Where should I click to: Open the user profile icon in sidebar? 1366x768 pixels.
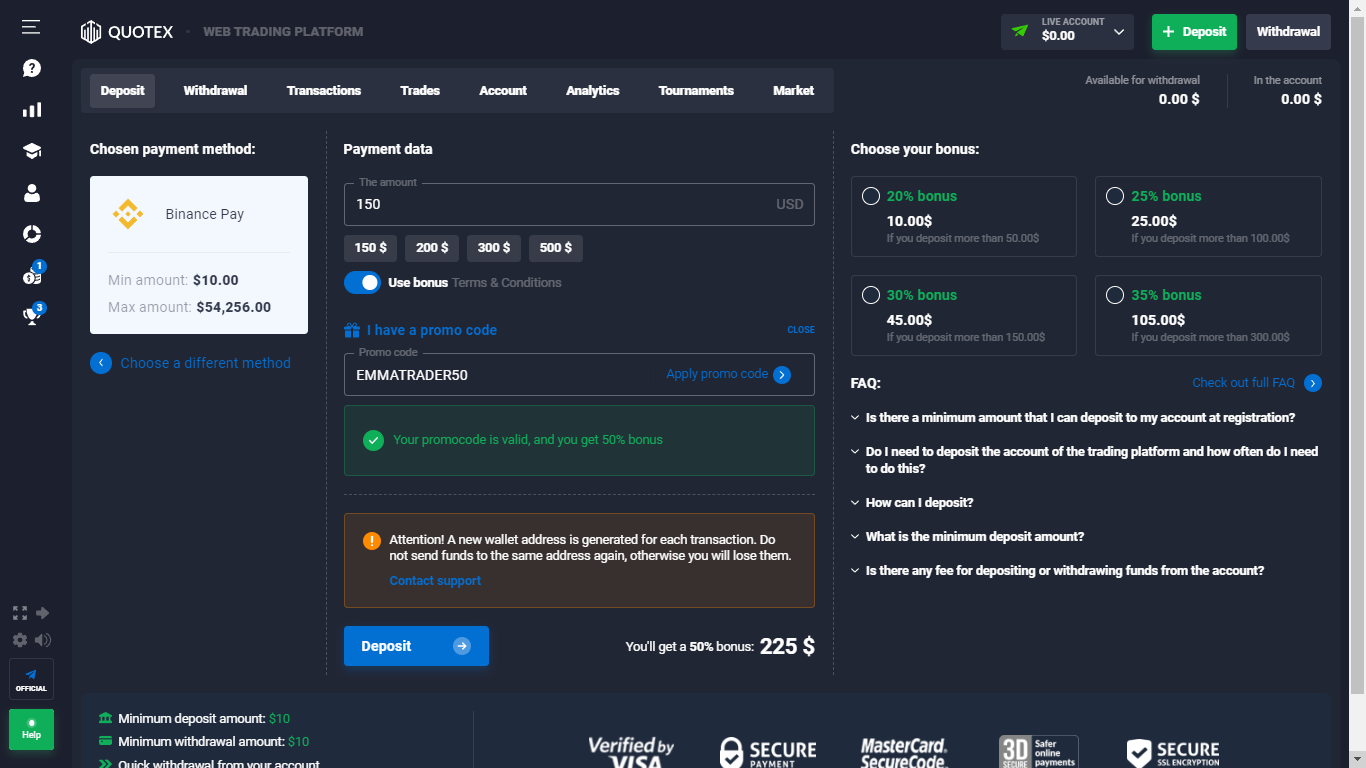32,193
